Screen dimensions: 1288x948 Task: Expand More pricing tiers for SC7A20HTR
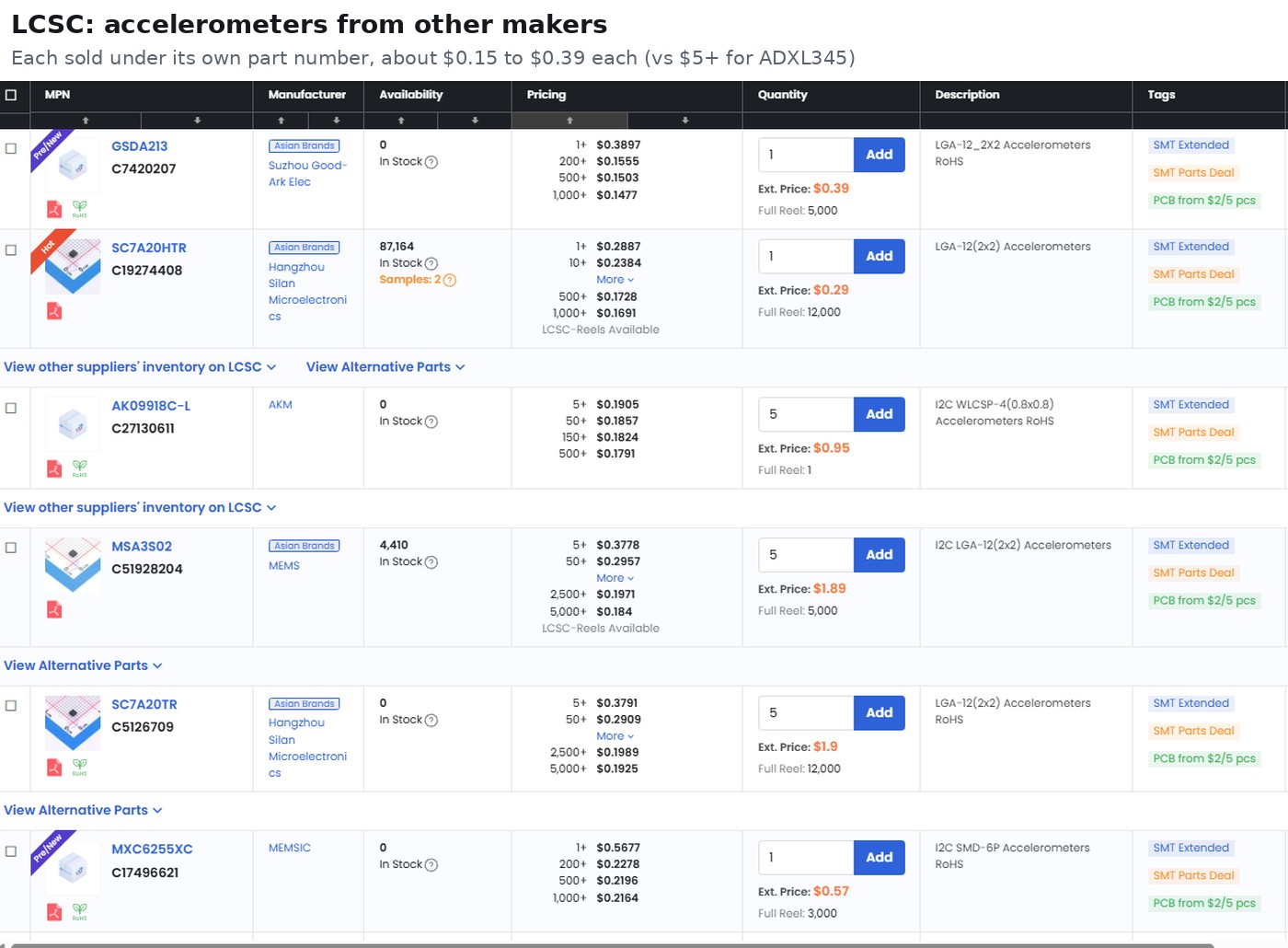click(615, 280)
